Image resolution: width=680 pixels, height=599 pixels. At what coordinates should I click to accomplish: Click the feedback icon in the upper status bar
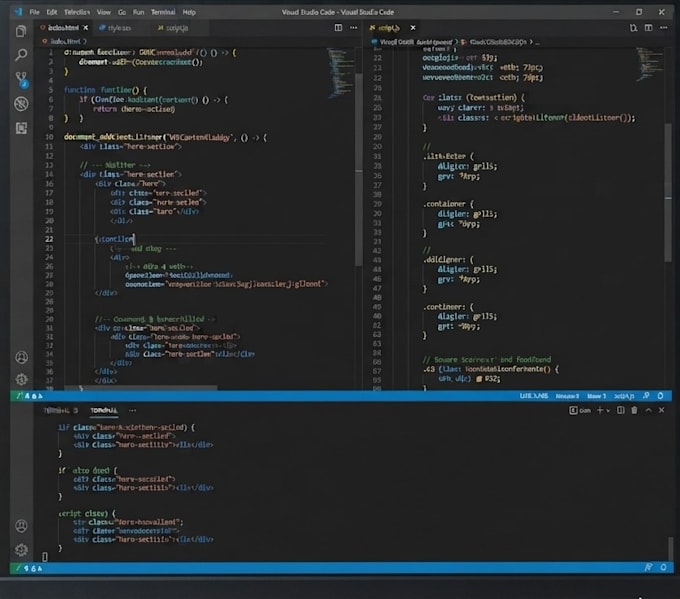(x=646, y=396)
